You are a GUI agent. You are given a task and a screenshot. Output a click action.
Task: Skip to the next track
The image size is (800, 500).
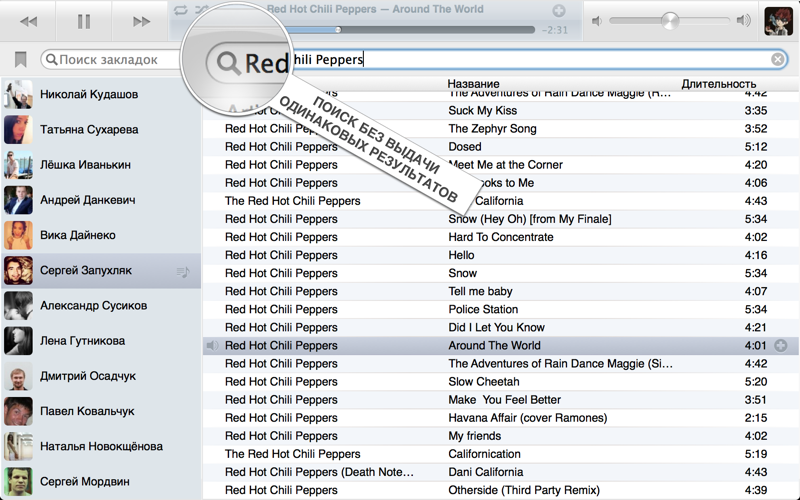(x=141, y=21)
